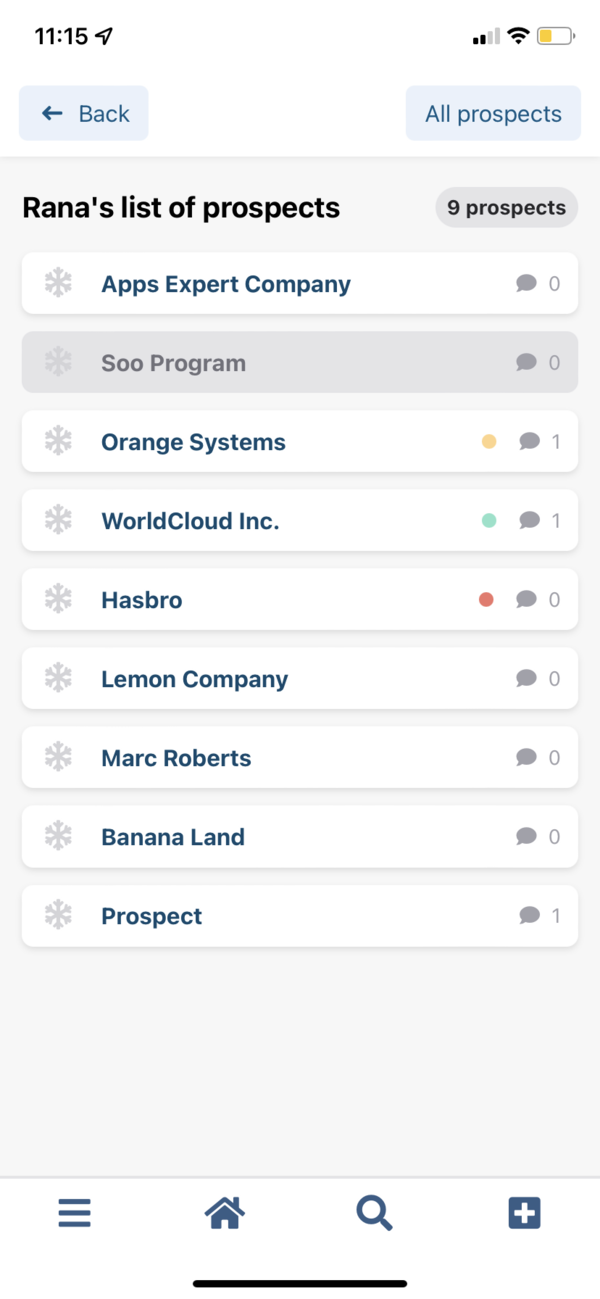Select the snowflake icon beside Apps Expert Company
This screenshot has height=1299, width=600.
[57, 283]
